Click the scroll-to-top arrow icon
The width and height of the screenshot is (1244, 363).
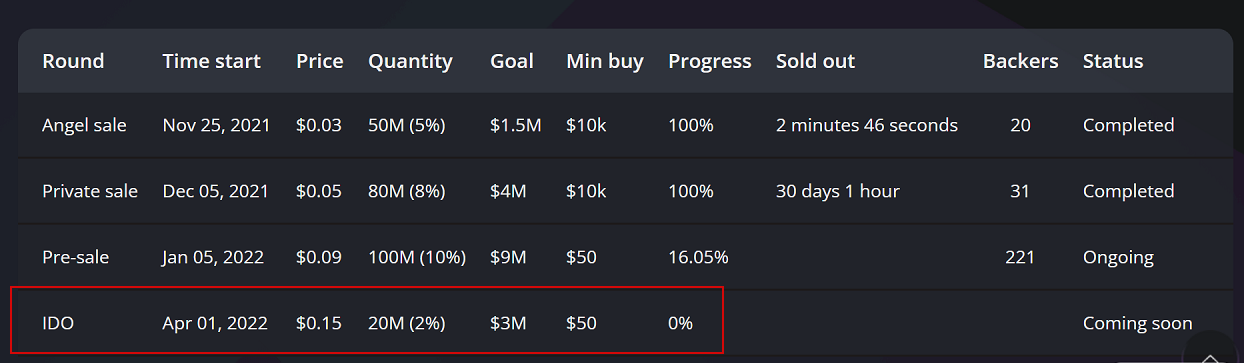1211,353
